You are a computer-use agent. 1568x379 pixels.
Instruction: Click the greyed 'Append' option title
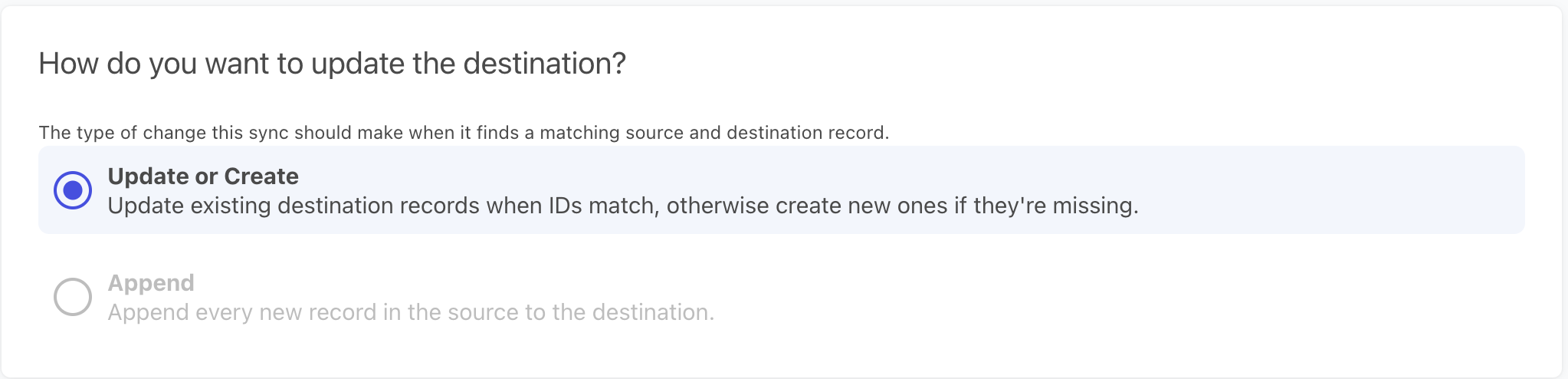coord(151,283)
